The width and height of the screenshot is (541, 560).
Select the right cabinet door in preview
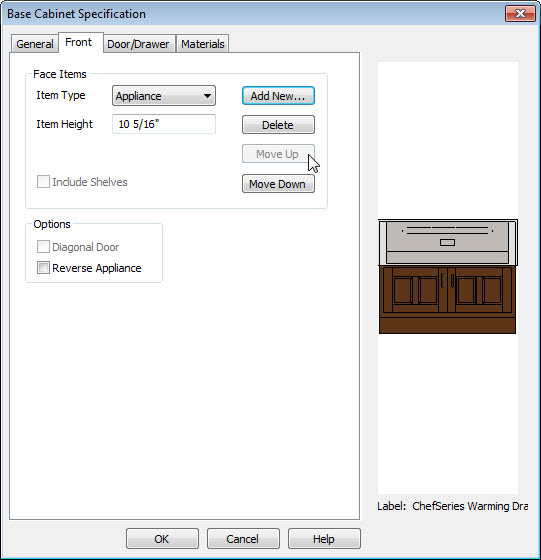click(479, 290)
